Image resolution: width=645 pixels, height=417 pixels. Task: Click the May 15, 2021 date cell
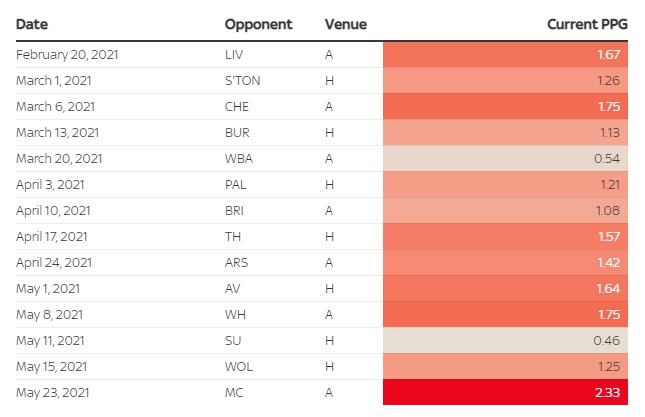(x=52, y=366)
